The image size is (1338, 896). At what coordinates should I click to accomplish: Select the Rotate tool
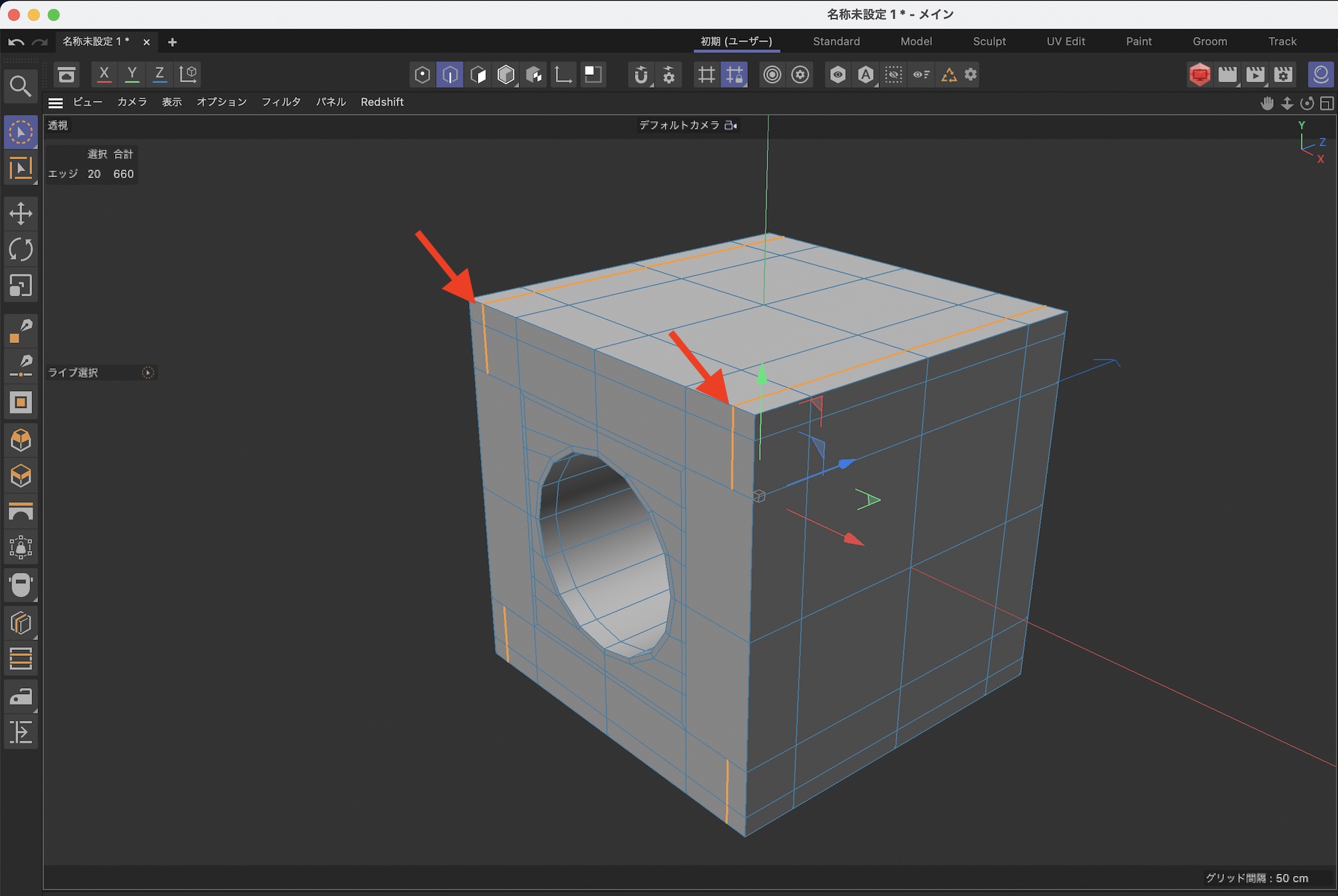21,250
